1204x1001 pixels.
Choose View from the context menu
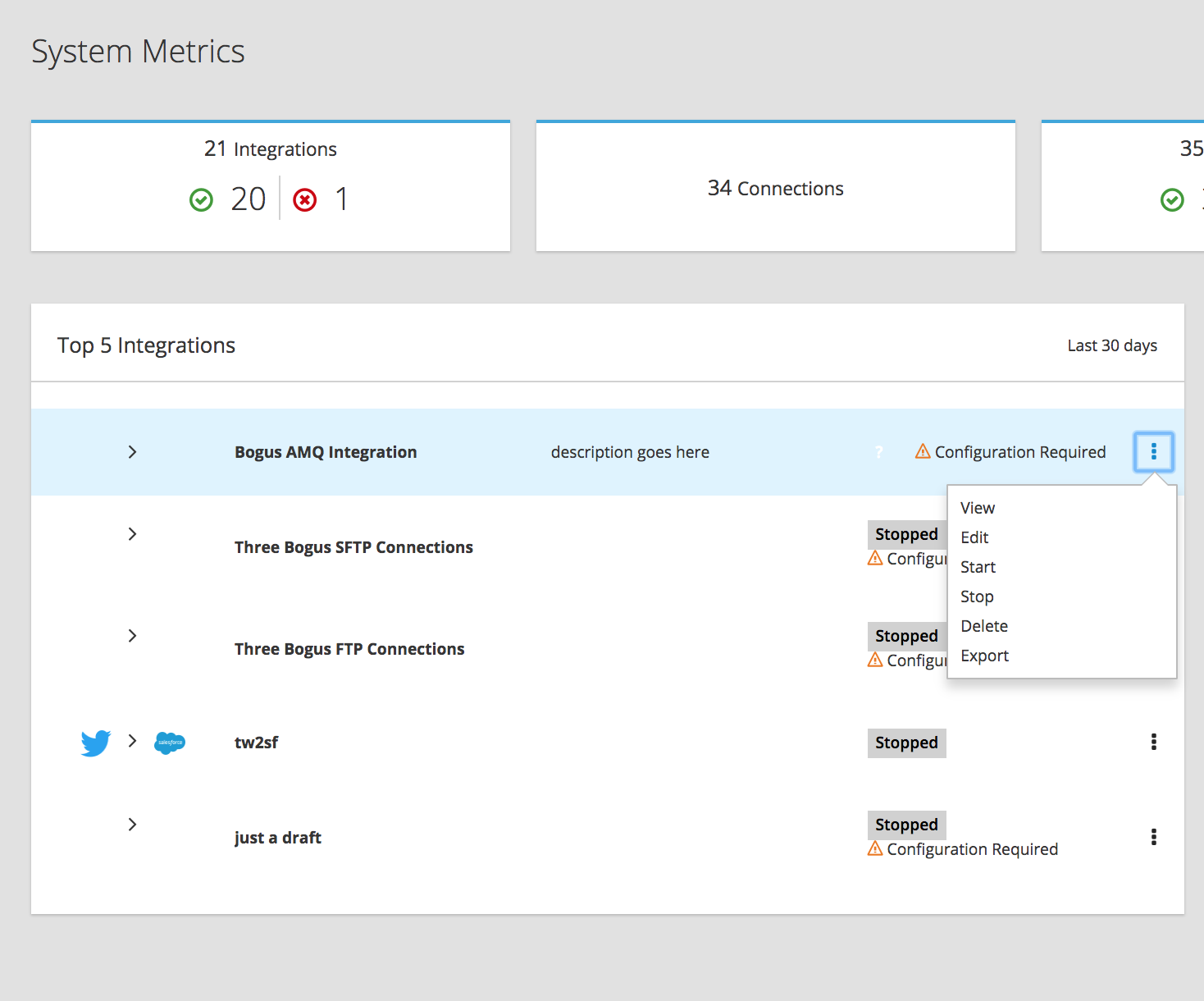pyautogui.click(x=978, y=508)
